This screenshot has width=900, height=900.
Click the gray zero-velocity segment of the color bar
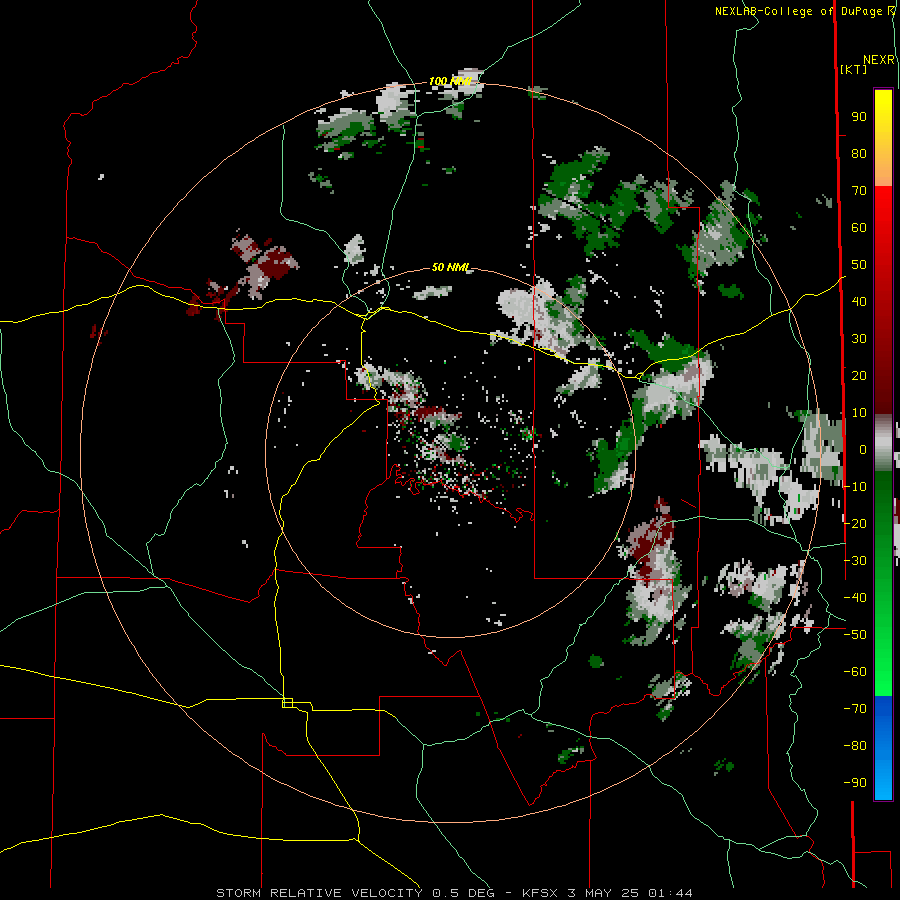coord(883,443)
